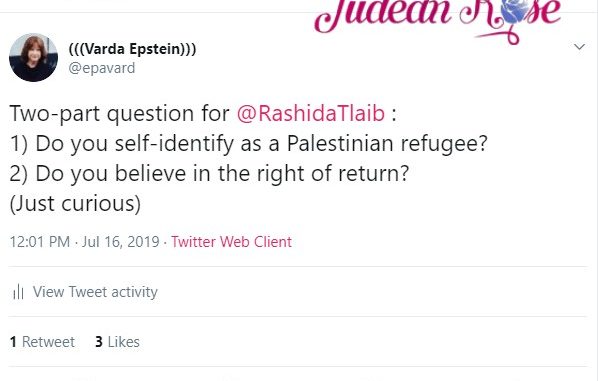598x381 pixels.
Task: Click the Judean Rose logo text
Action: [x=437, y=13]
